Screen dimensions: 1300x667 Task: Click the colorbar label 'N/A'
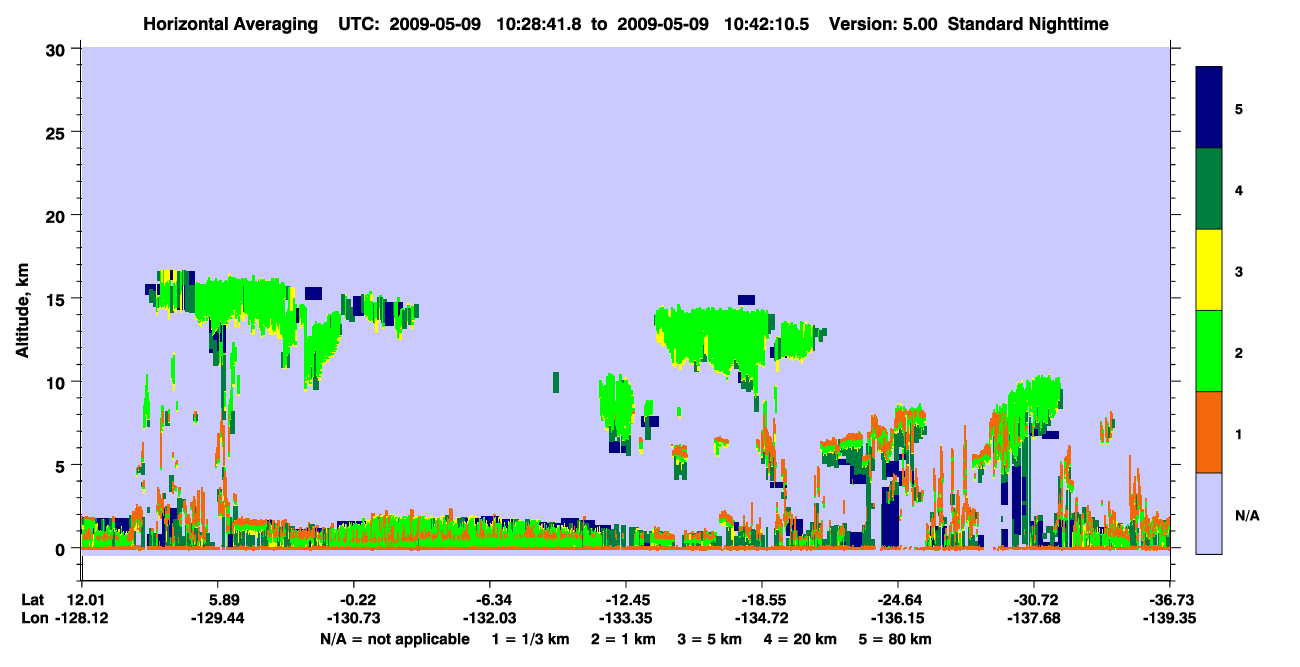1246,515
